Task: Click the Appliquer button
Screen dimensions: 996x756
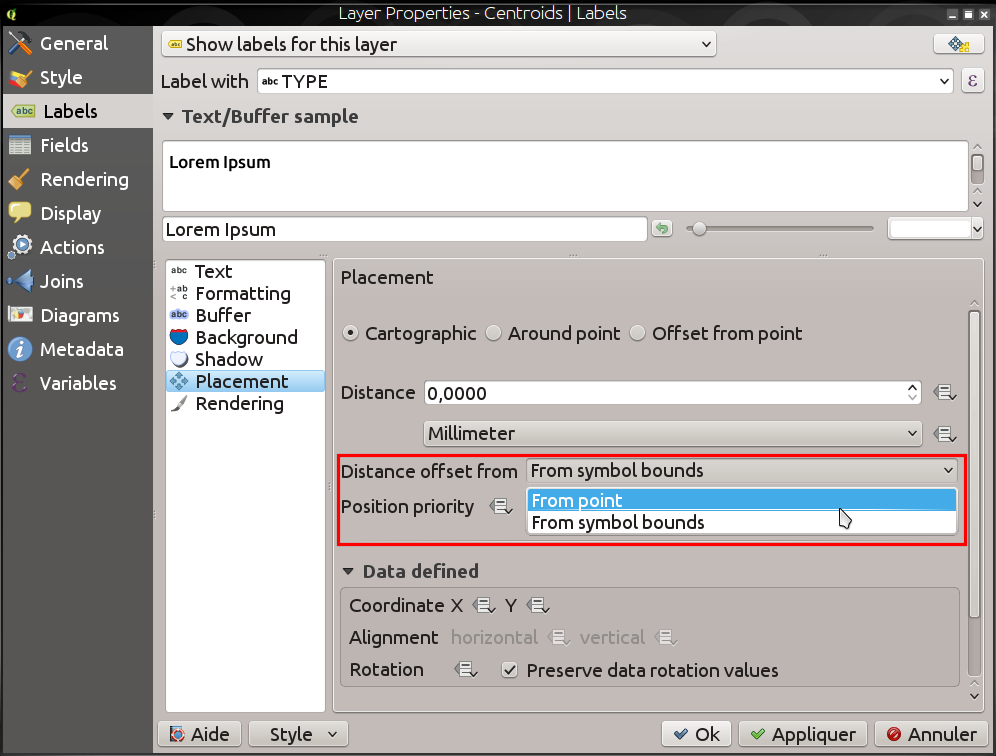Action: coord(803,734)
